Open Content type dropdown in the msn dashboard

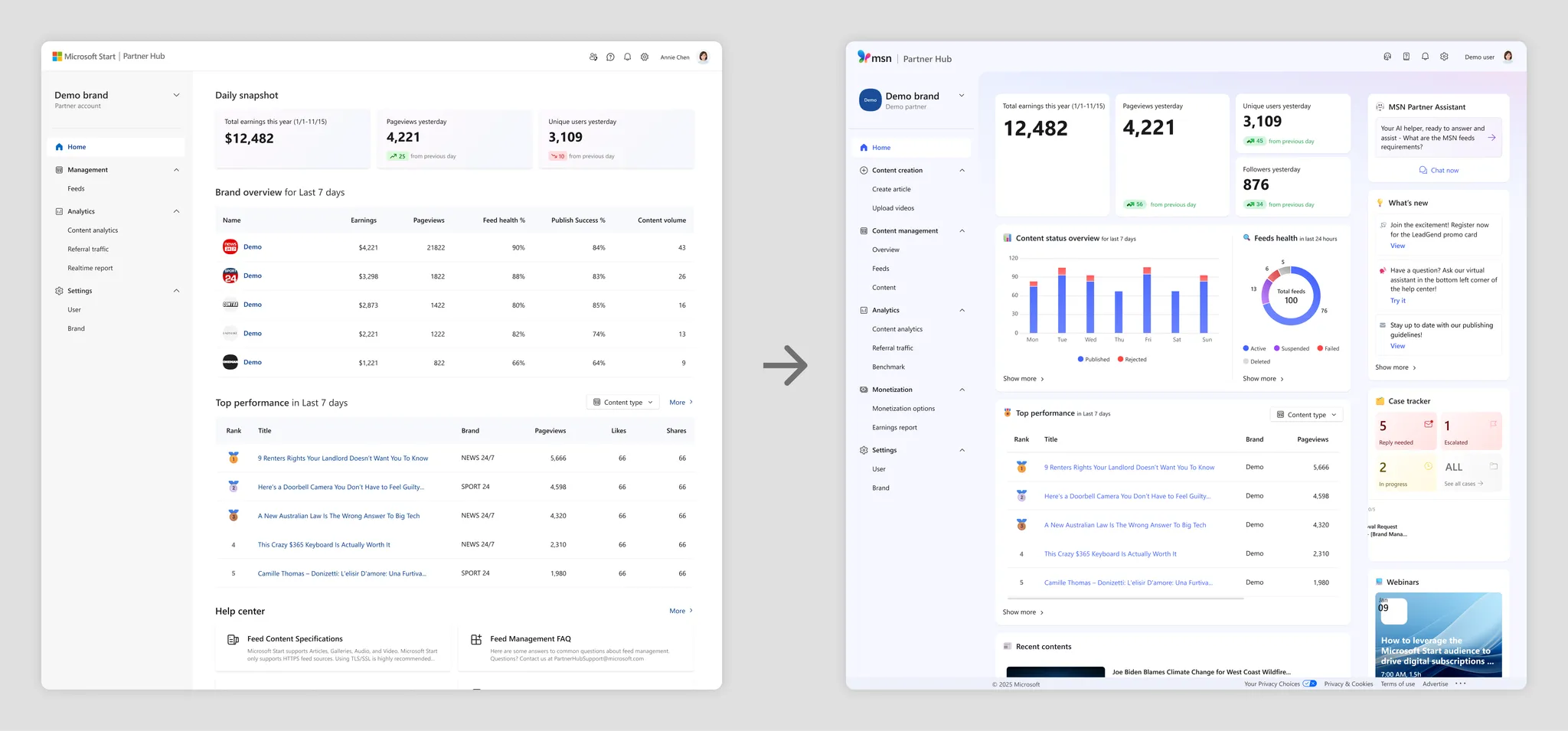click(x=1307, y=415)
